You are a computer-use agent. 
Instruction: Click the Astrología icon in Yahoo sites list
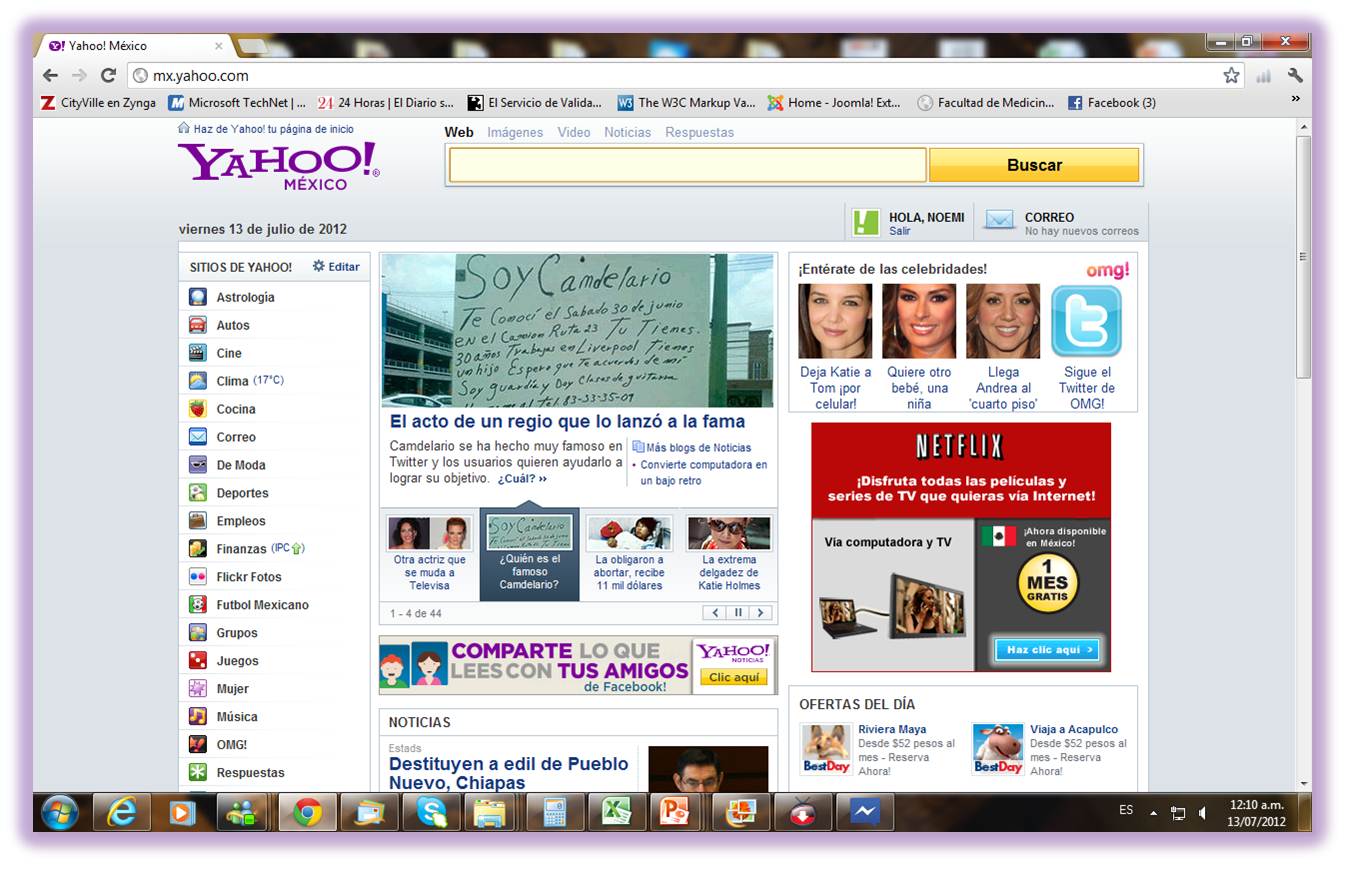click(198, 297)
